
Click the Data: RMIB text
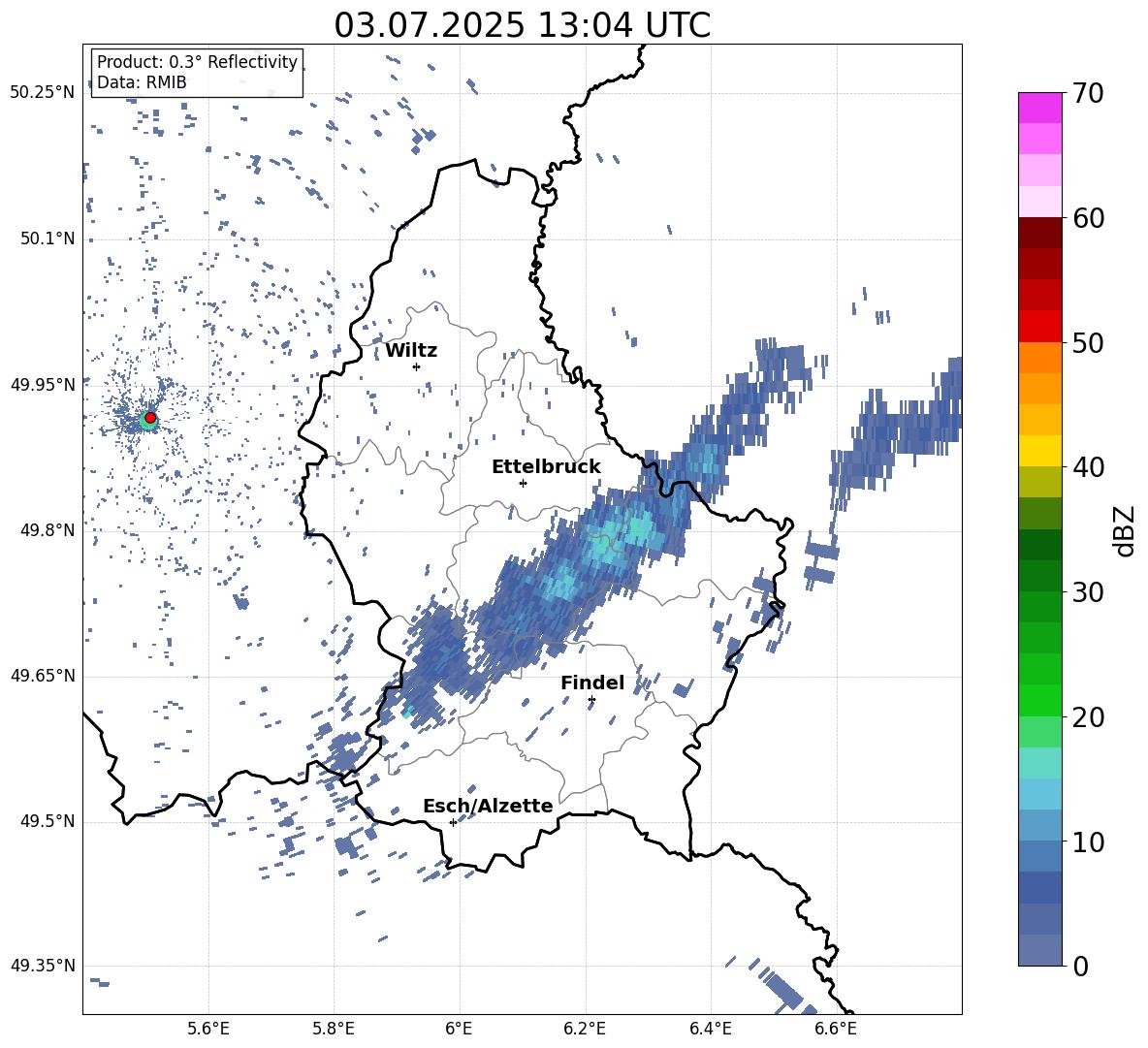pos(142,82)
